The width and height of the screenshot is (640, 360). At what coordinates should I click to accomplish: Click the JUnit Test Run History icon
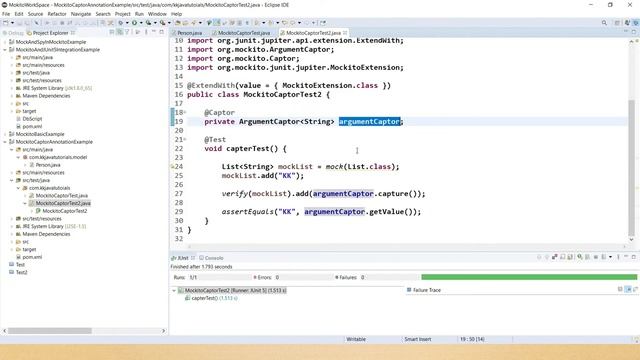click(x=603, y=257)
